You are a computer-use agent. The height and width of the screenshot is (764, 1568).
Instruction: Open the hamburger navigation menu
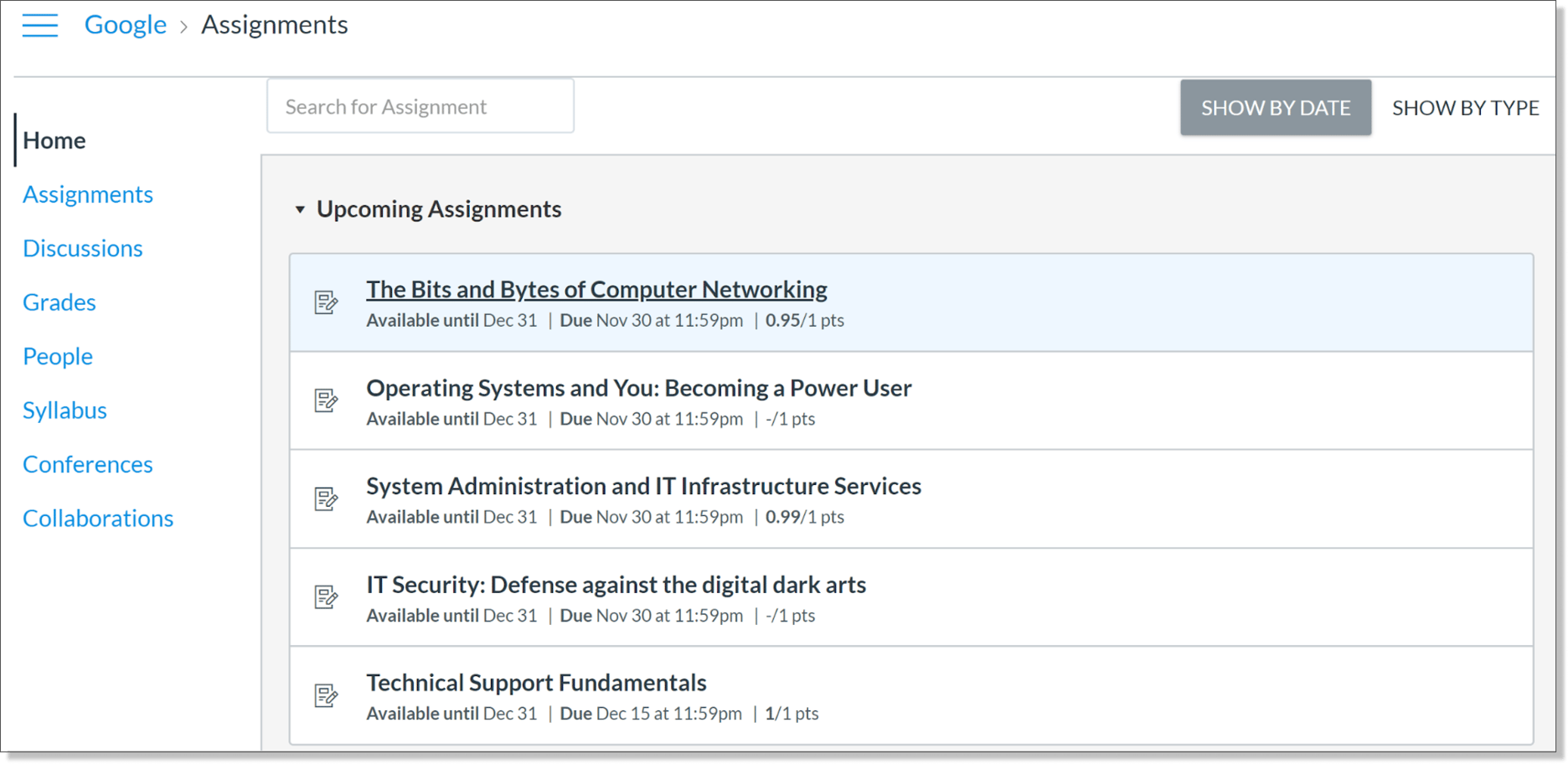coord(40,25)
